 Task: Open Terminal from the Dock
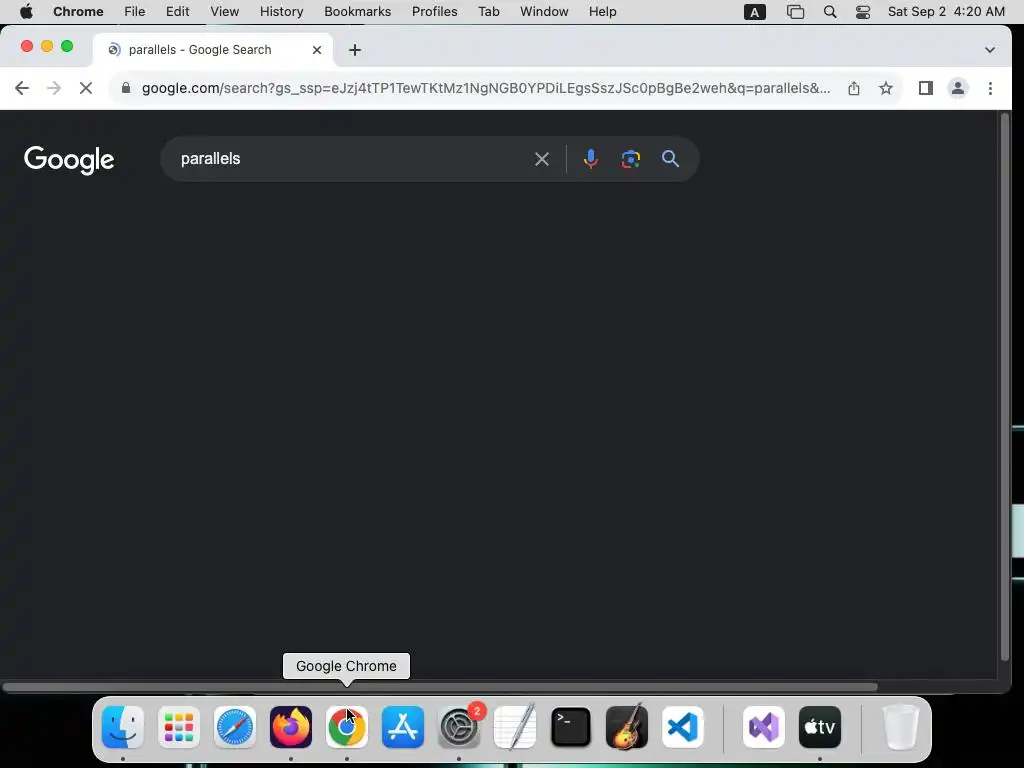[x=571, y=726]
